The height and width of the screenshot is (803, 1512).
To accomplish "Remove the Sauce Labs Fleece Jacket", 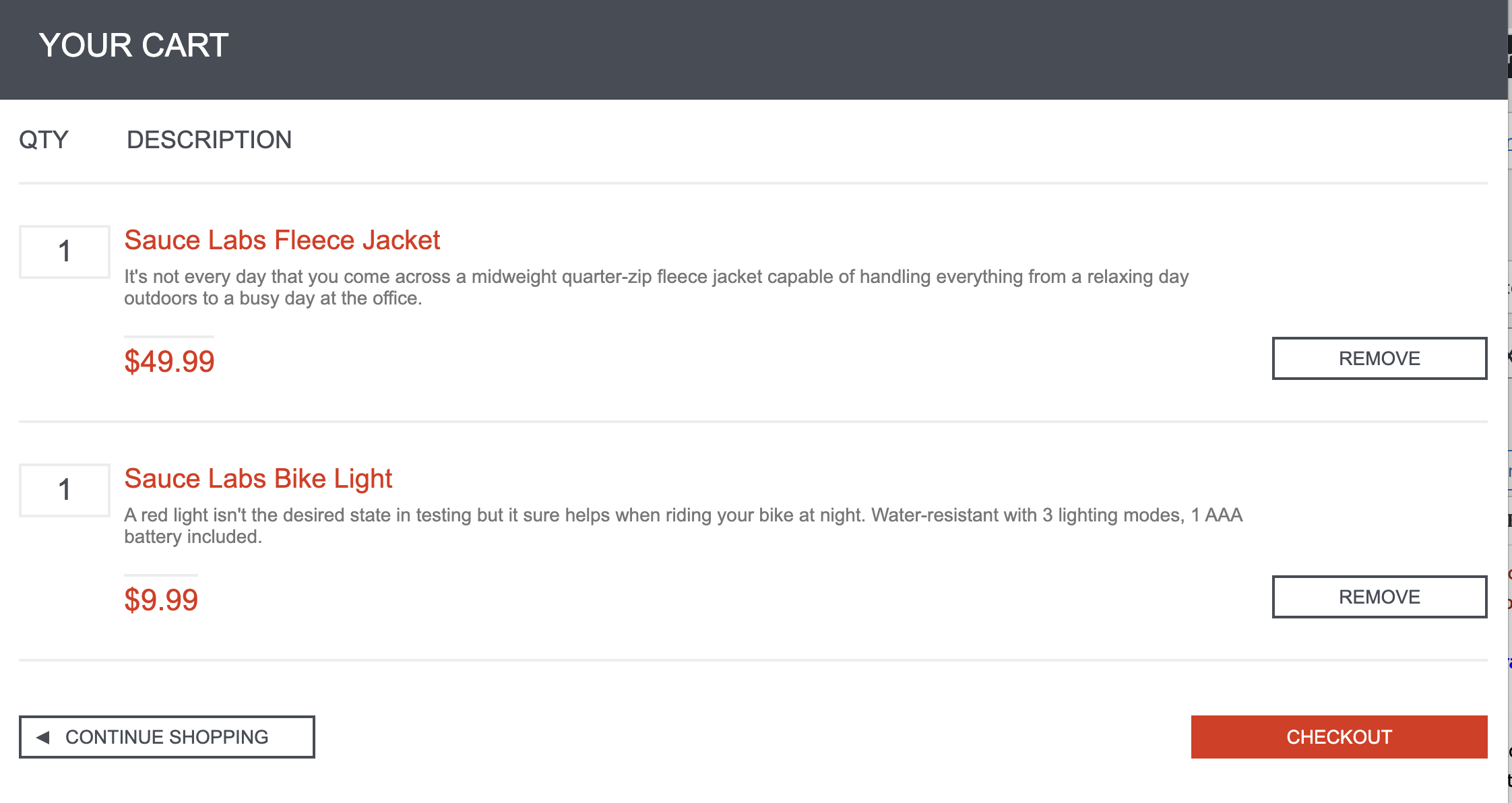I will click(x=1379, y=358).
